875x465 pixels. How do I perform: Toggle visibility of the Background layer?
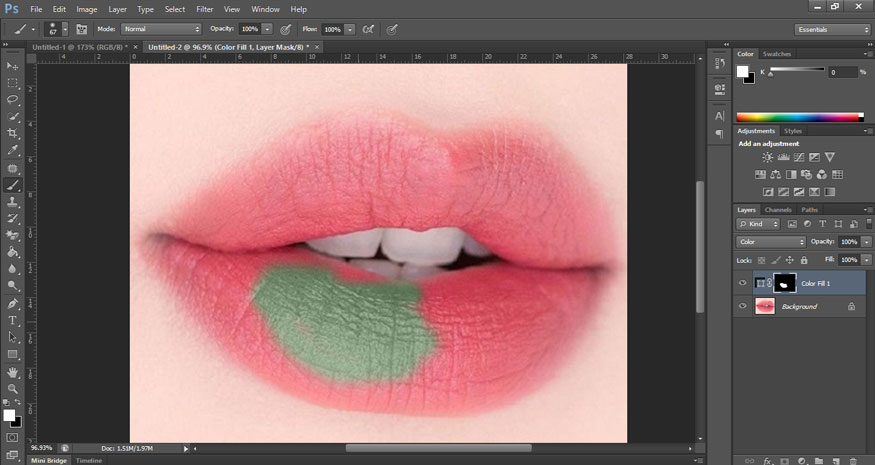(742, 306)
